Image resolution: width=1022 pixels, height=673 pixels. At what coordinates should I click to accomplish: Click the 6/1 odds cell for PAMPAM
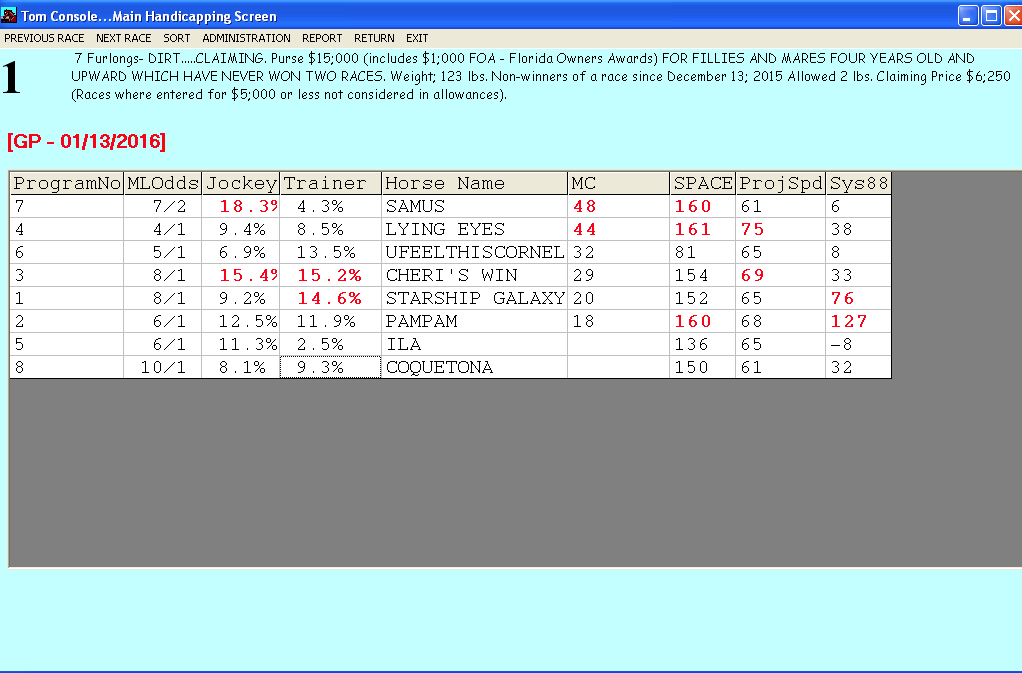[x=163, y=321]
